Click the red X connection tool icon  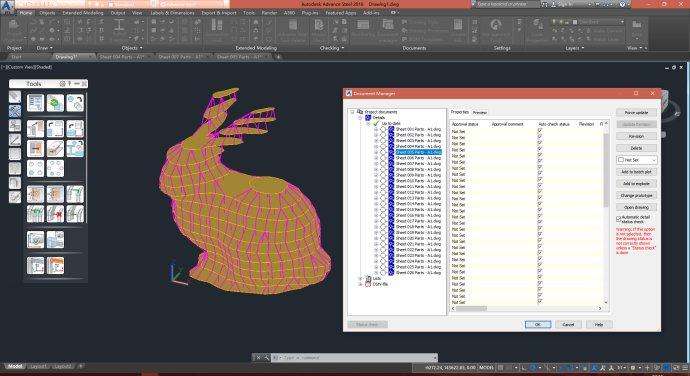click(55, 214)
